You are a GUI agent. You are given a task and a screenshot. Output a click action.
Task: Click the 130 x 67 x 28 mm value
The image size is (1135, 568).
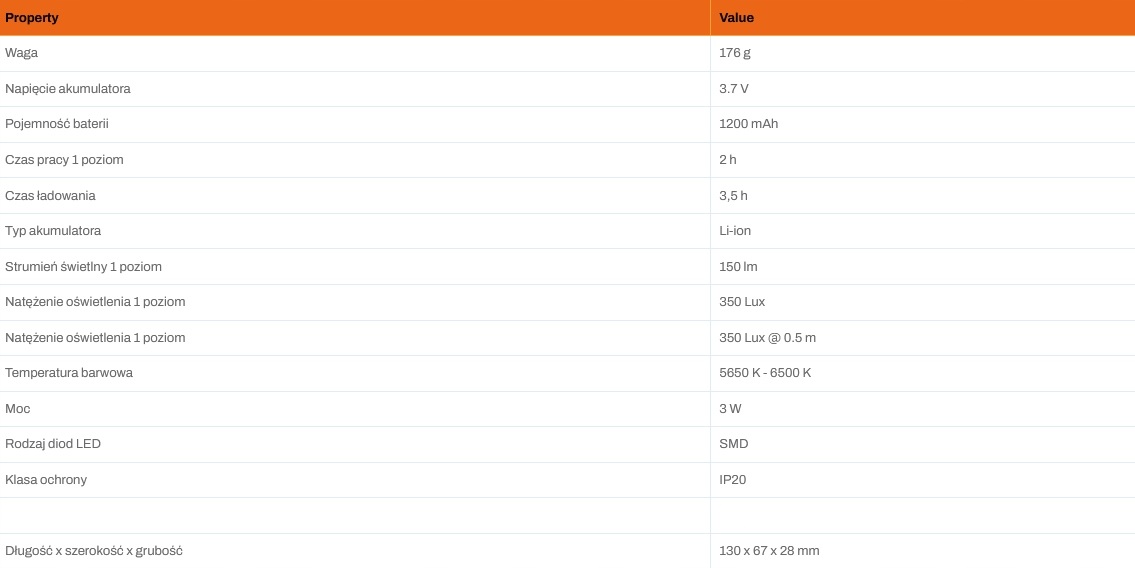[769, 551]
